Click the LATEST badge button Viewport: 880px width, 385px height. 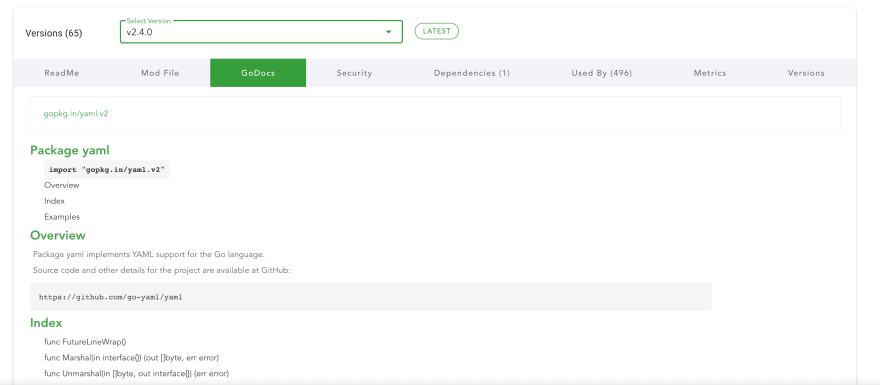point(437,31)
